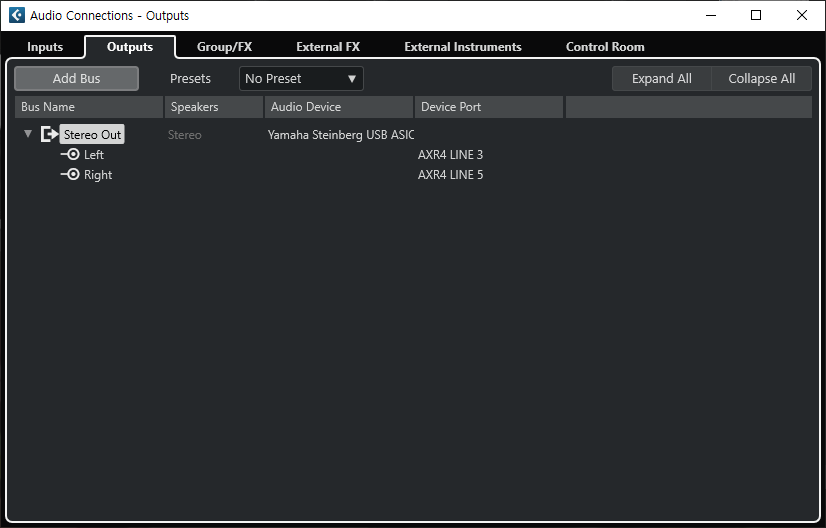
Task: Switch to the Control Room tab
Action: tap(605, 47)
